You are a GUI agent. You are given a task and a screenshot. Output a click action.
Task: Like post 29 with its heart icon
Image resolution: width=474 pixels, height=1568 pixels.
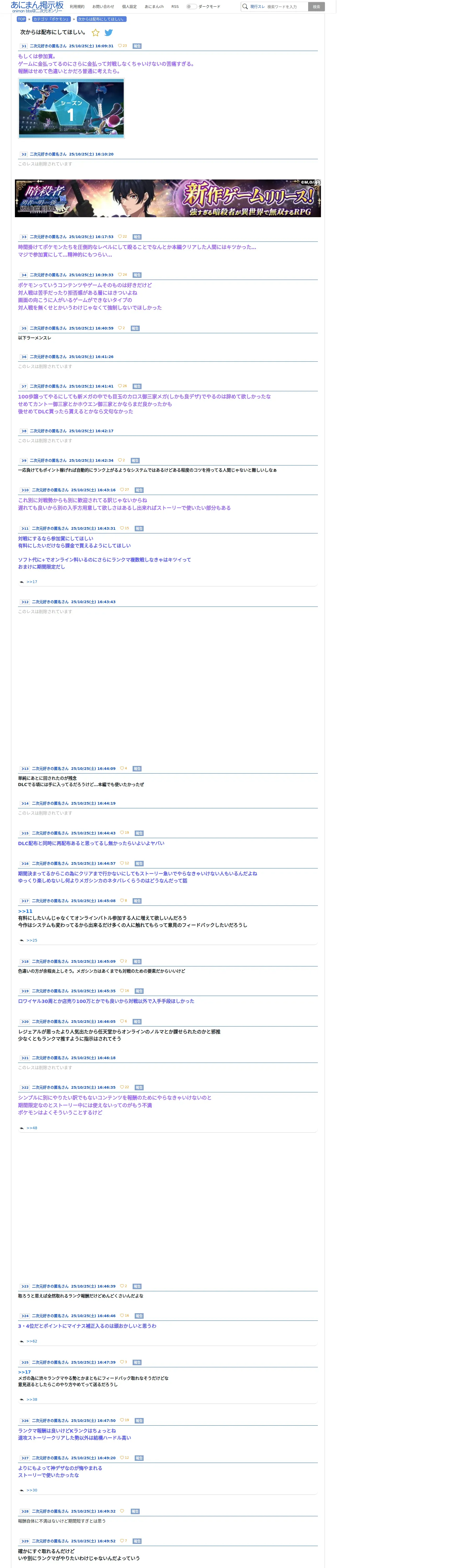coord(122,1541)
